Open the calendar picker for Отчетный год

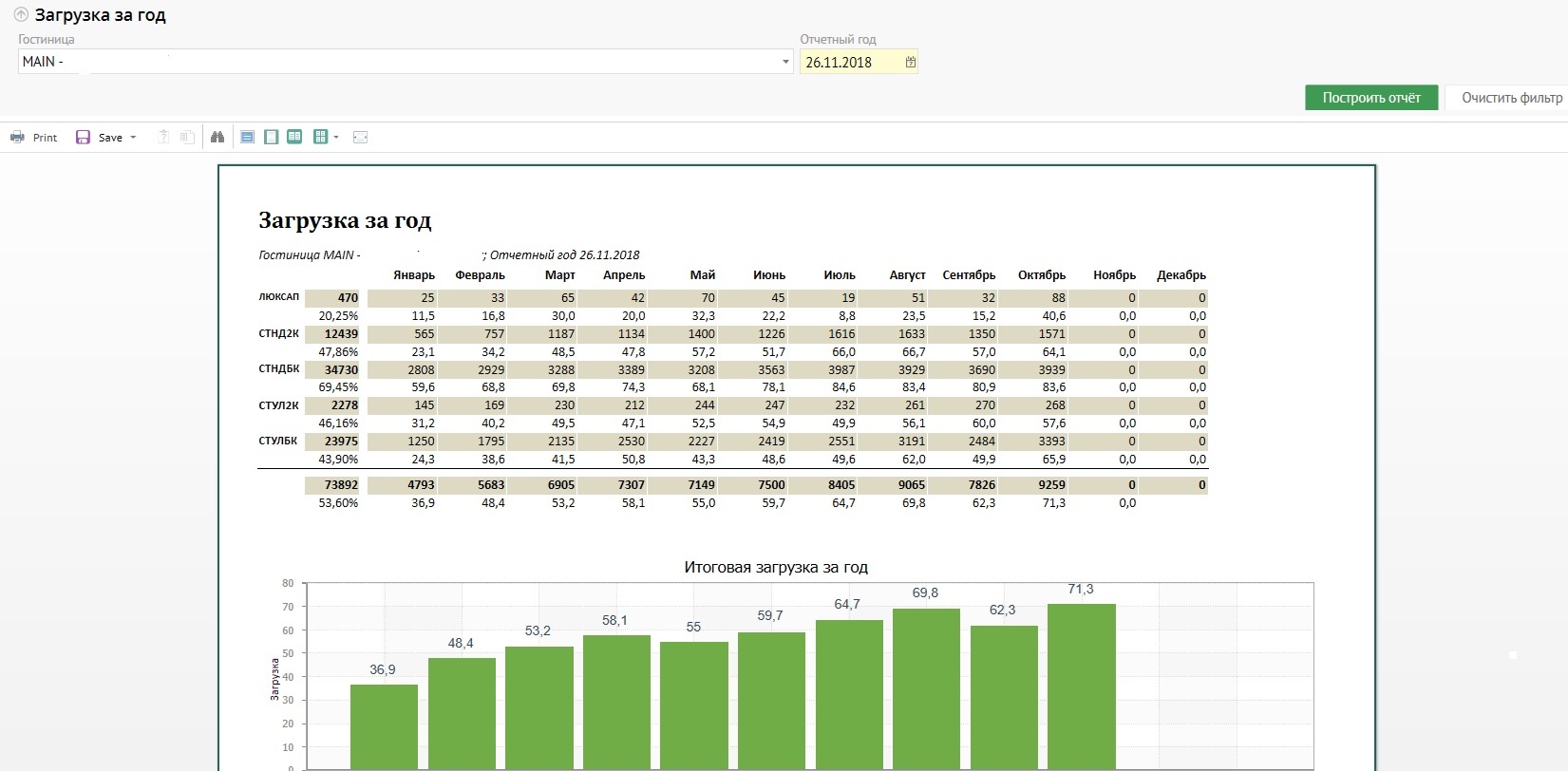[910, 63]
